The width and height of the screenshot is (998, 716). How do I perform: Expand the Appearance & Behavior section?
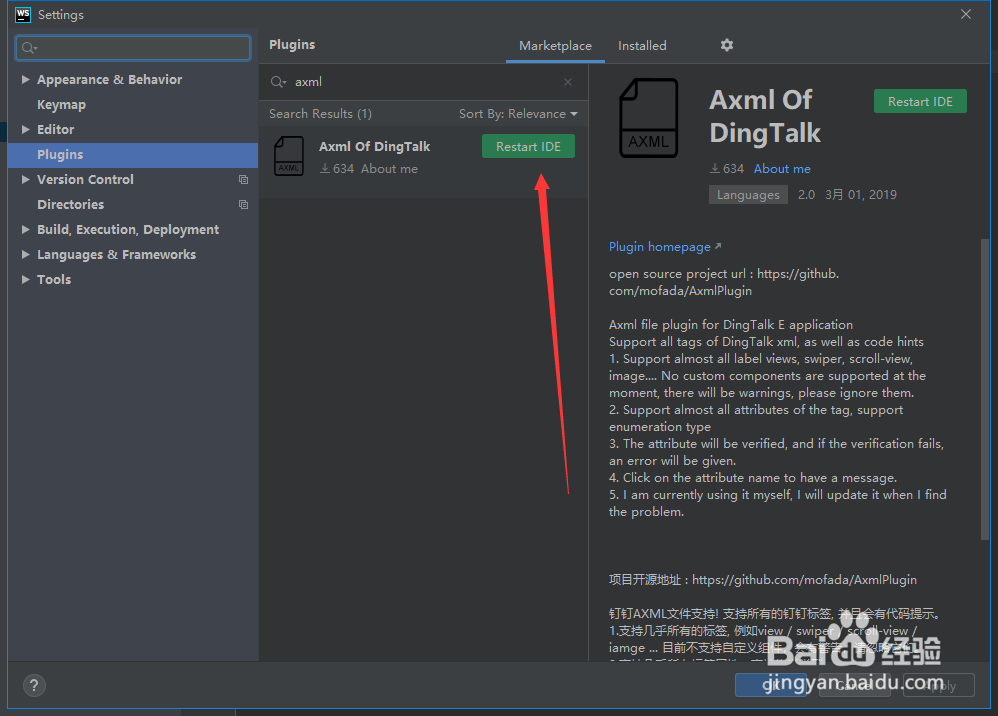(25, 79)
